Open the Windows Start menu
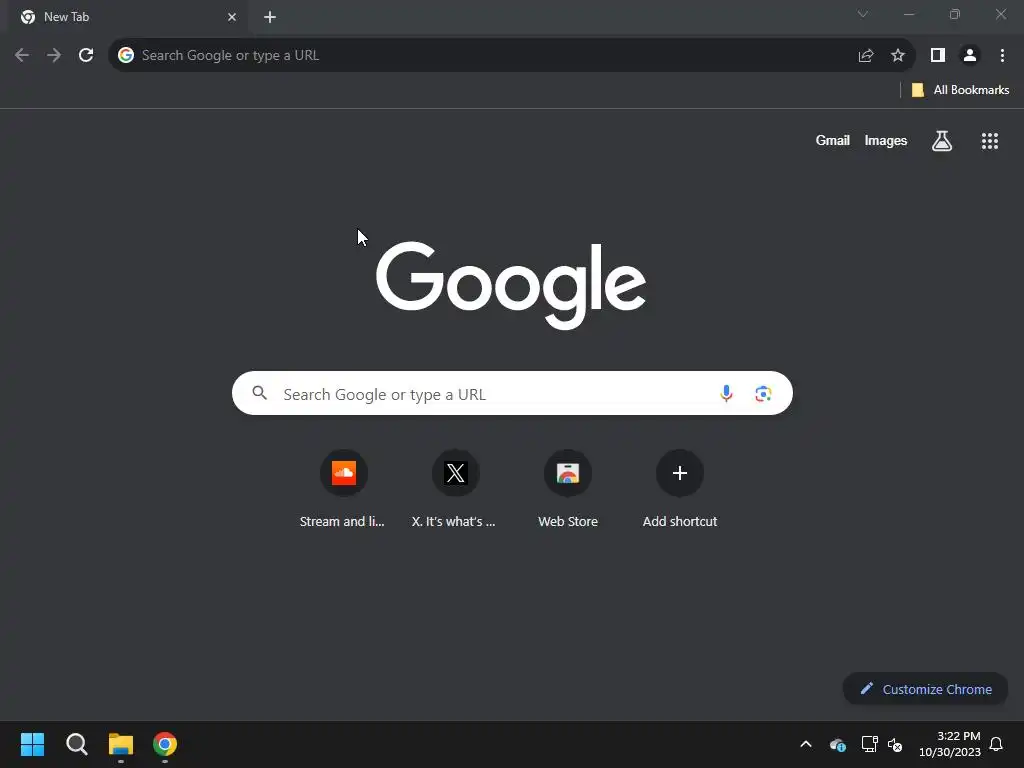Image resolution: width=1024 pixels, height=768 pixels. tap(33, 744)
